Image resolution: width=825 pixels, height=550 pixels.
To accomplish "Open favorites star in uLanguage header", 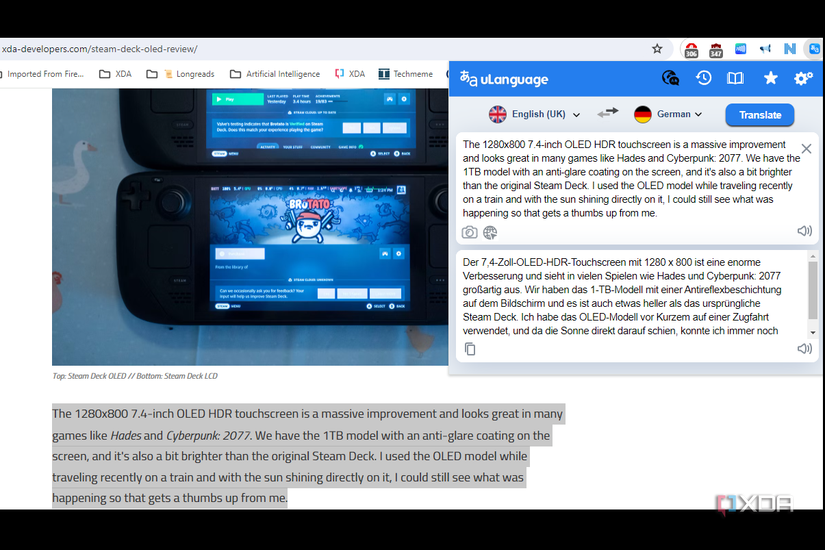I will click(x=770, y=78).
